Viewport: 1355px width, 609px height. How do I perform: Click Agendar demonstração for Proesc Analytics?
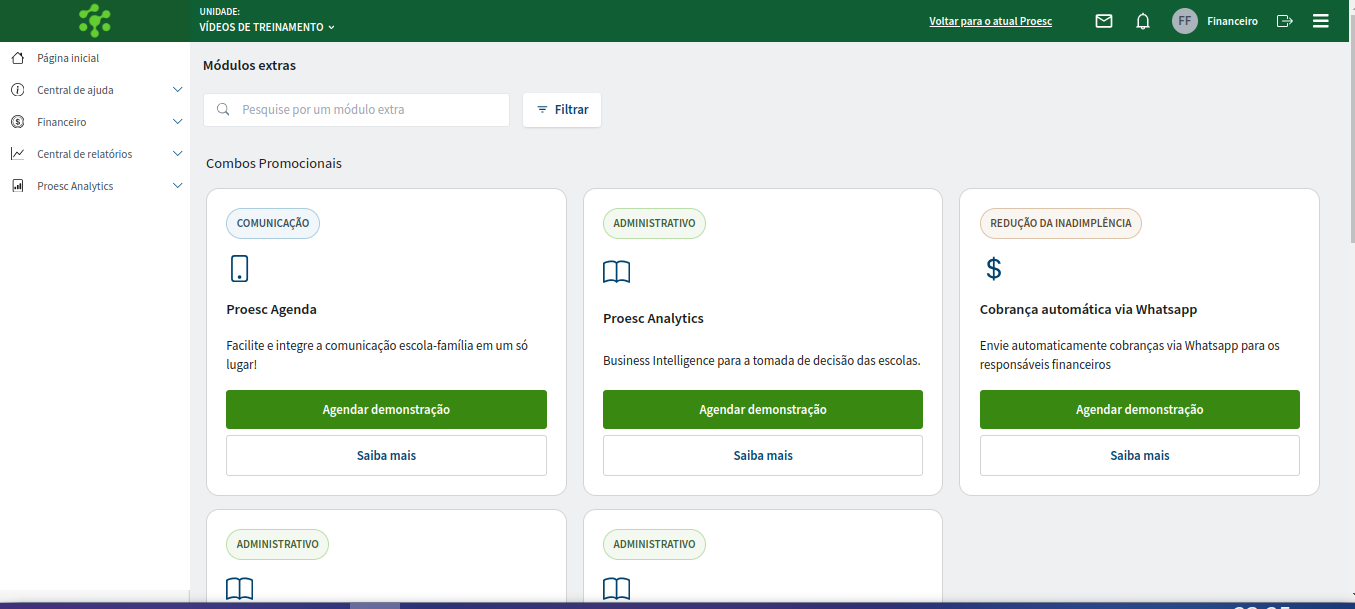(x=763, y=410)
